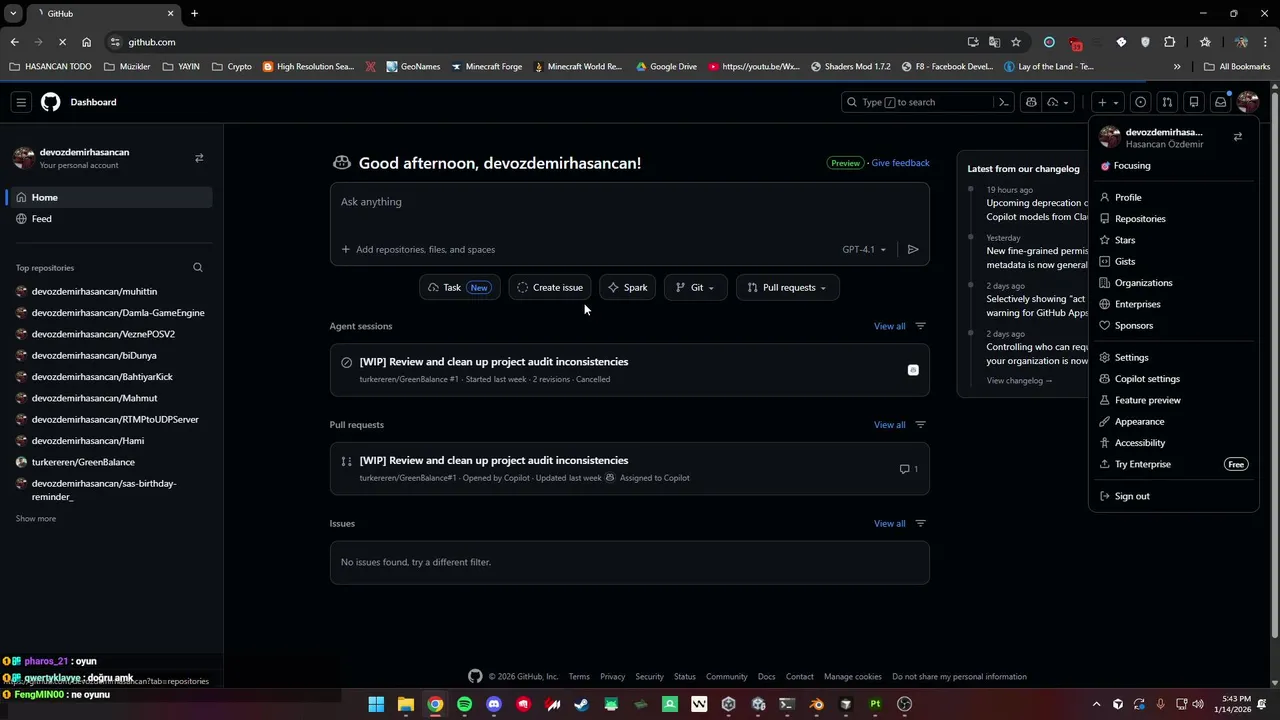The height and width of the screenshot is (720, 1280).
Task: Open the repositories icon in GitHub header
Action: coord(1194,102)
